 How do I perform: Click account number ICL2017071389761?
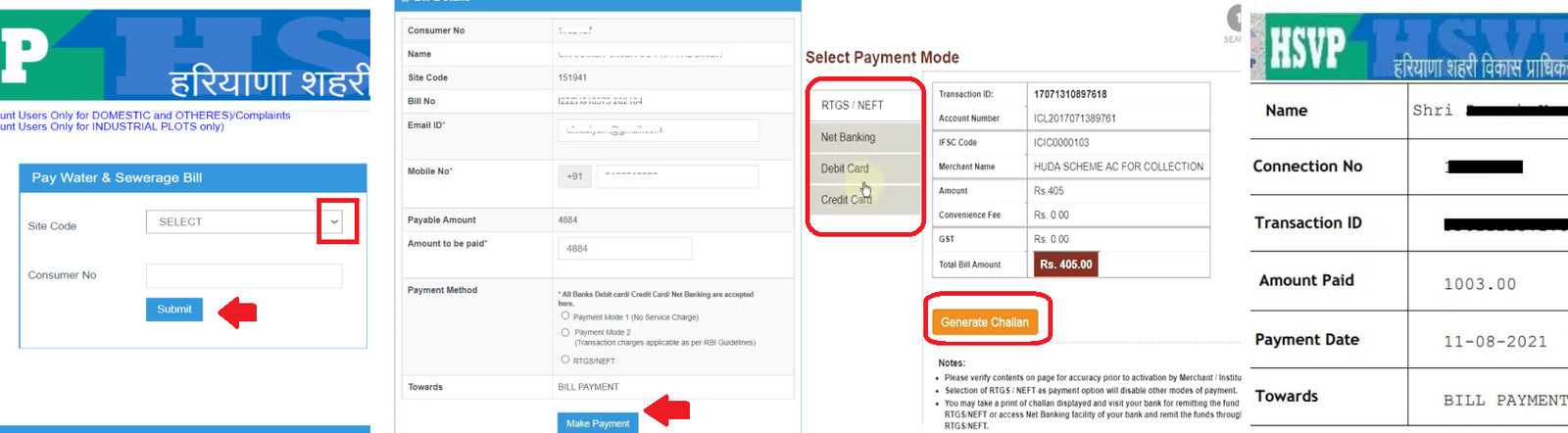tap(1074, 119)
